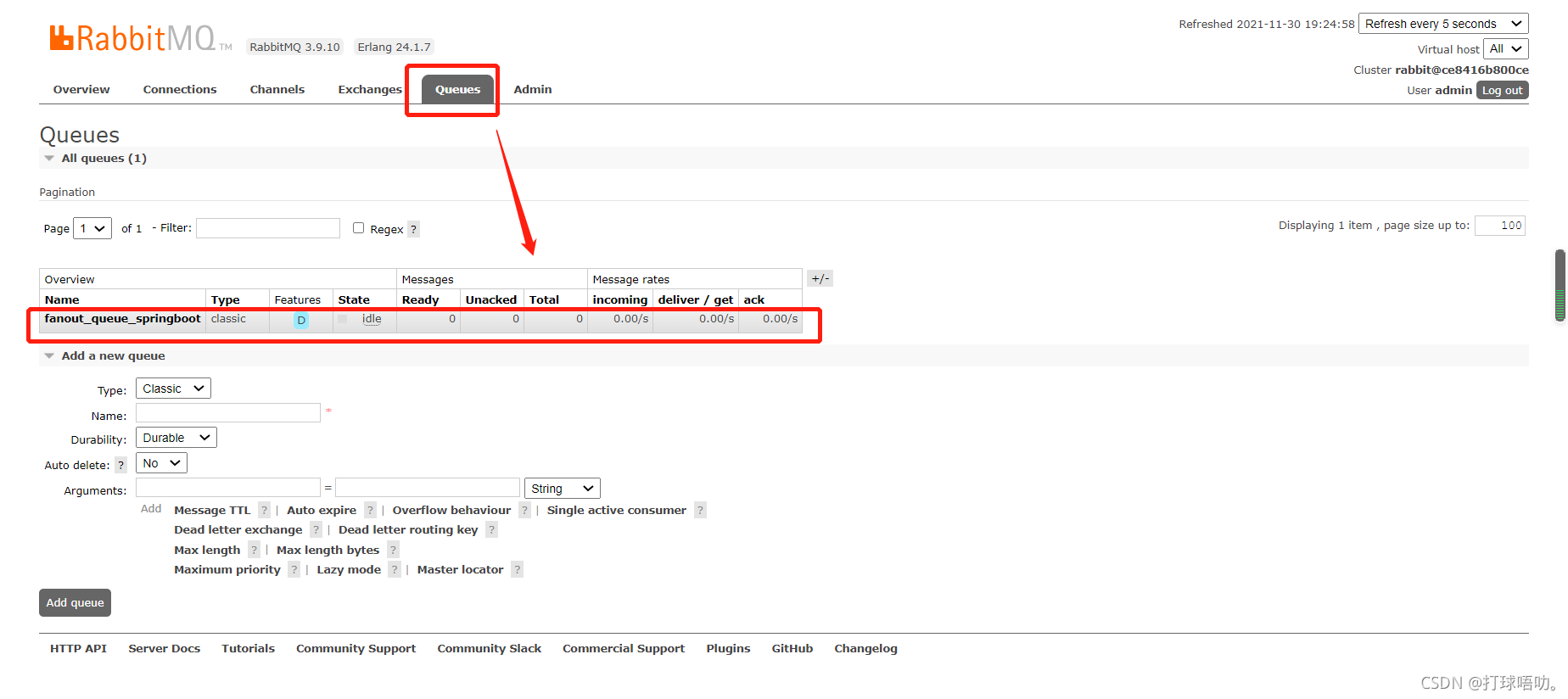Add the Lazy mode argument
The width and height of the screenshot is (1568, 699).
(349, 569)
